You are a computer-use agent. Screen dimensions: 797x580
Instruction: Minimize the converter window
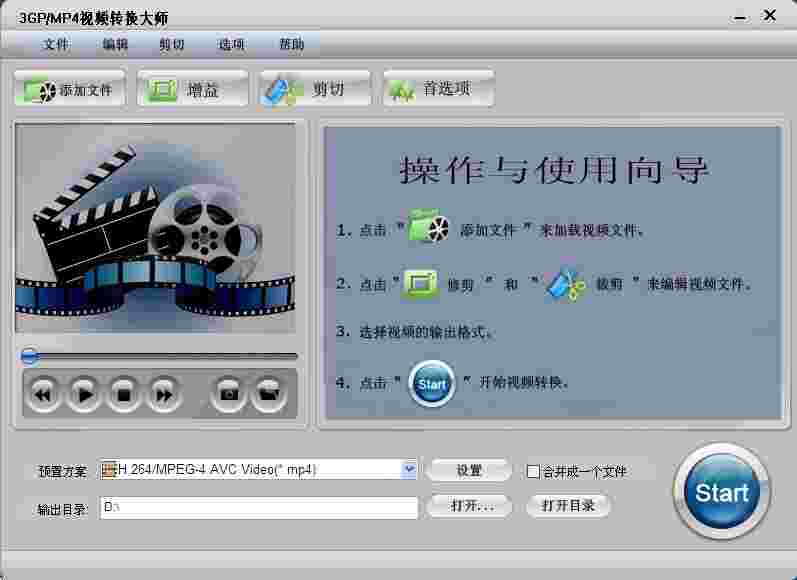[x=740, y=18]
